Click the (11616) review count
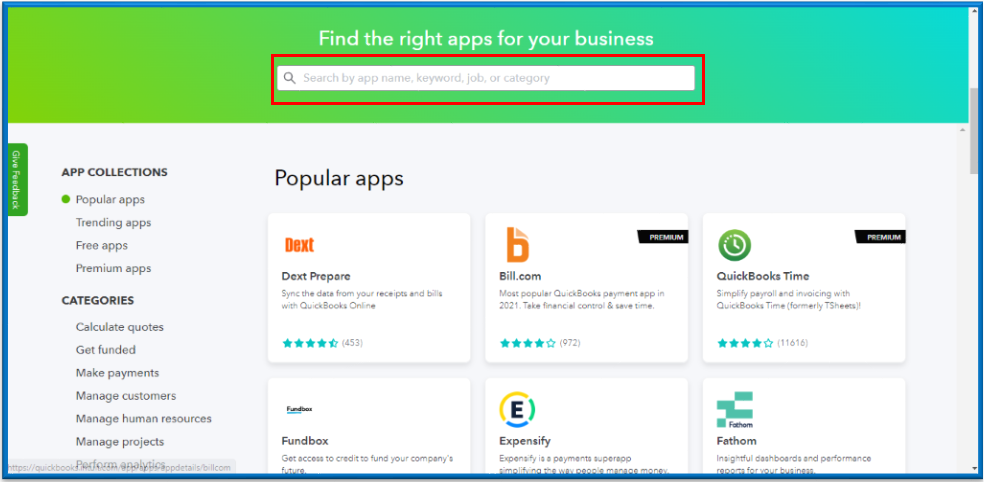 (793, 343)
